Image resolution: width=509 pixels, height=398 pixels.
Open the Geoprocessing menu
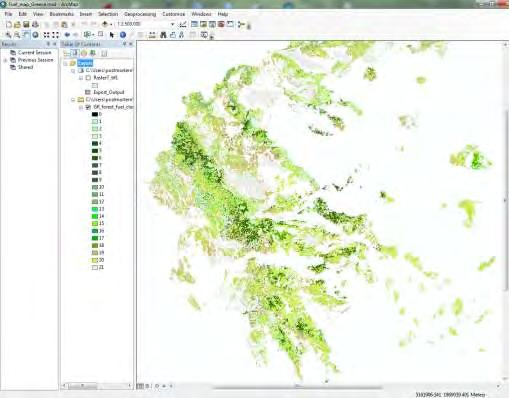pos(140,14)
